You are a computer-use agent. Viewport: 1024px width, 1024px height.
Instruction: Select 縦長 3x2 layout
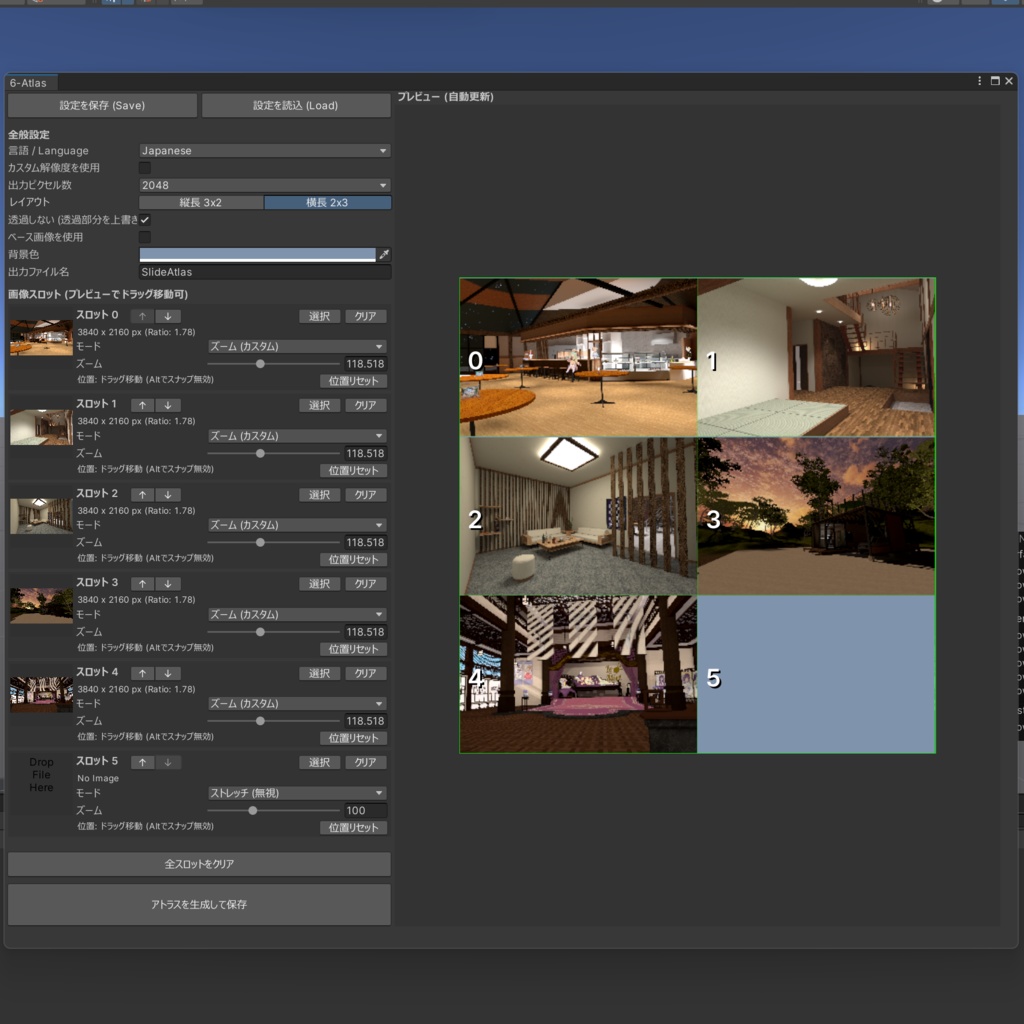click(x=201, y=202)
